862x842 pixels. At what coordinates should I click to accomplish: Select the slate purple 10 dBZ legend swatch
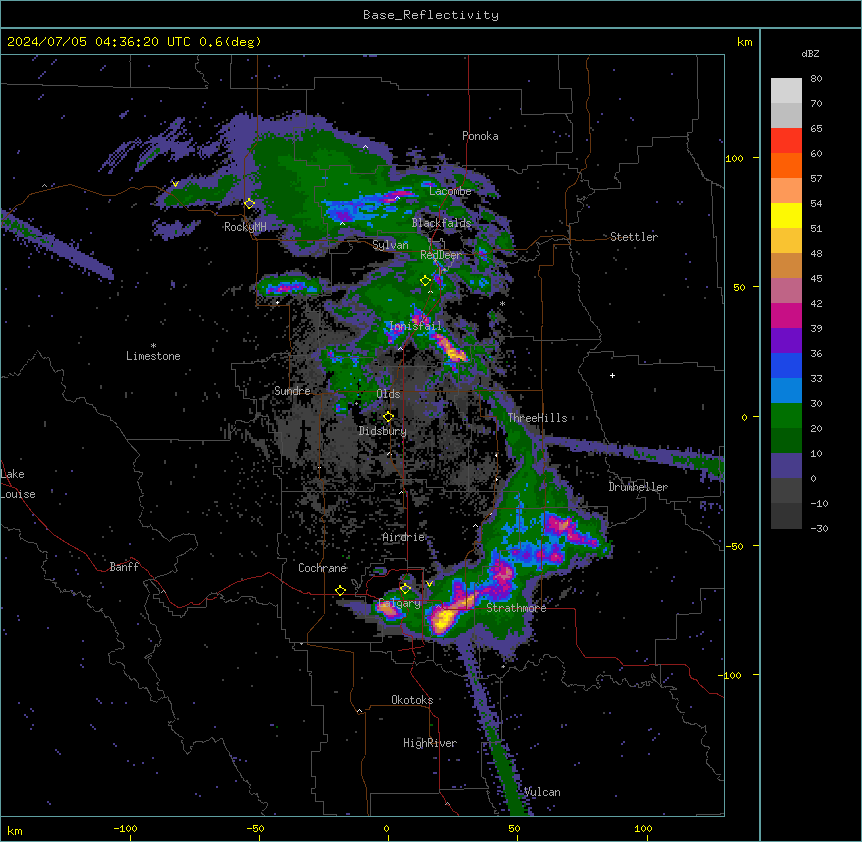coord(786,466)
